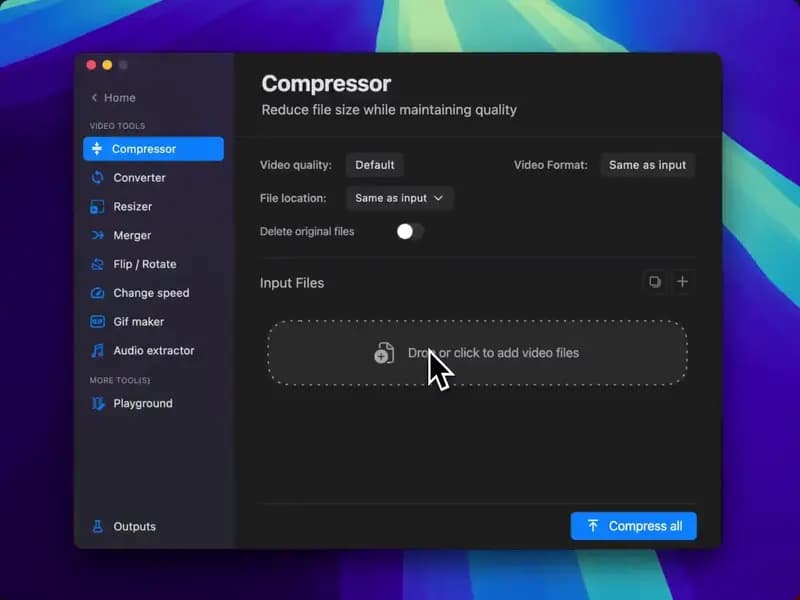Select the Resizer tool icon
Viewport: 800px width, 600px height.
point(97,207)
